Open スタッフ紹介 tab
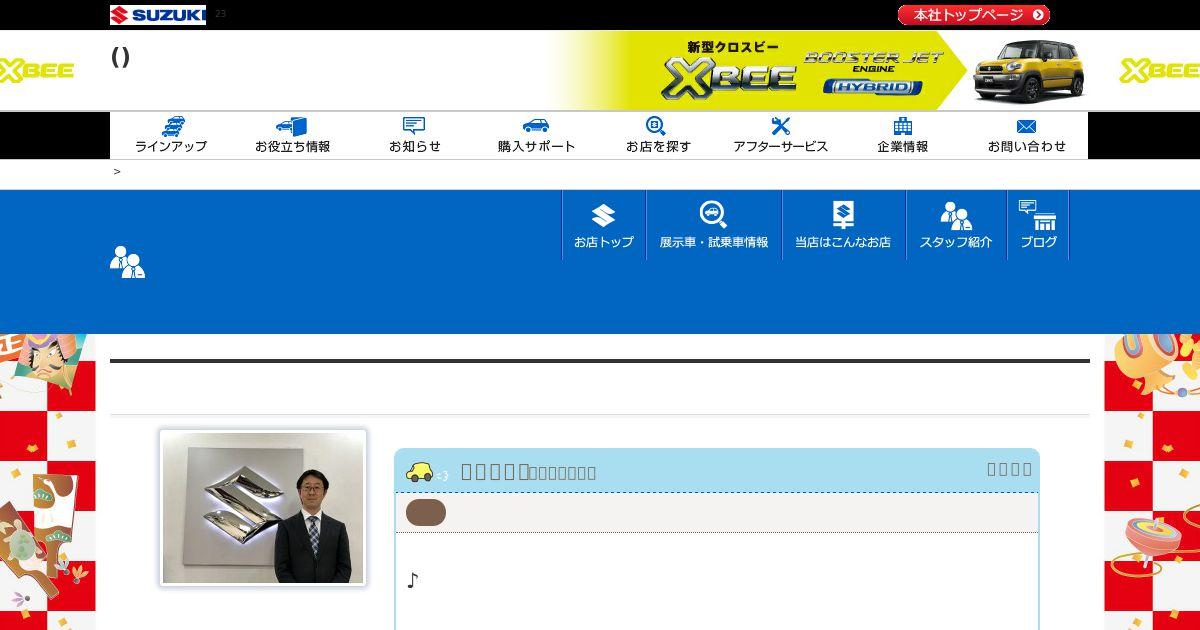Image resolution: width=1200 pixels, height=630 pixels. pos(956,225)
